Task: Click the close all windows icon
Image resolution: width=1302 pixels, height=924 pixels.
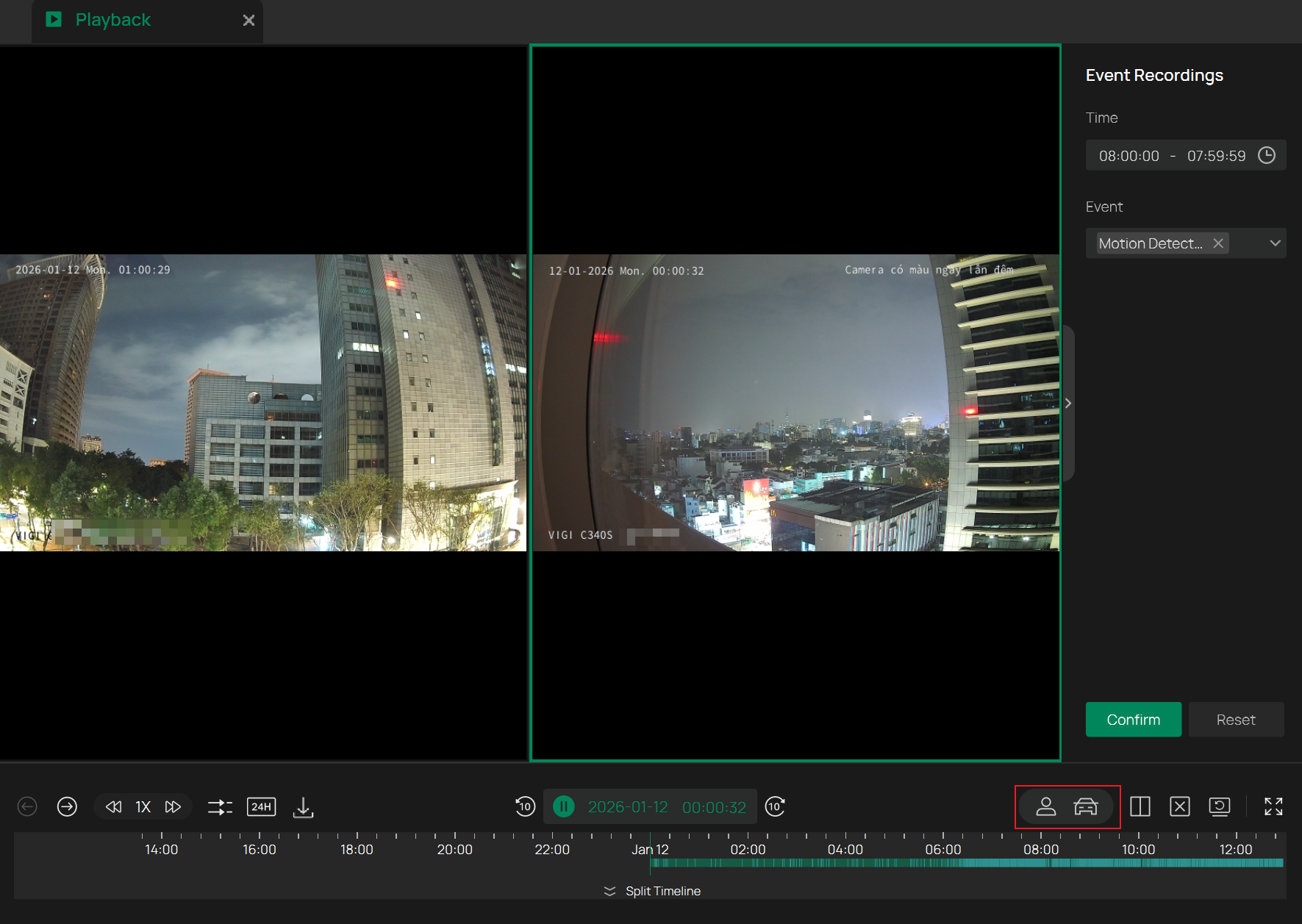Action: tap(1179, 807)
